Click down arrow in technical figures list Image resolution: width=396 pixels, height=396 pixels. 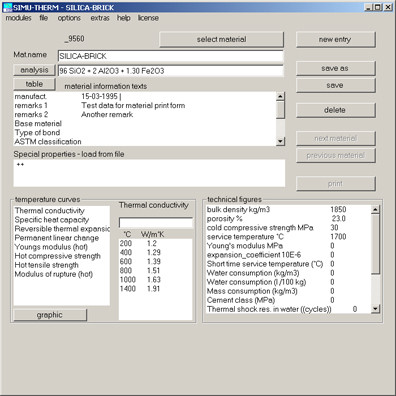point(375,309)
